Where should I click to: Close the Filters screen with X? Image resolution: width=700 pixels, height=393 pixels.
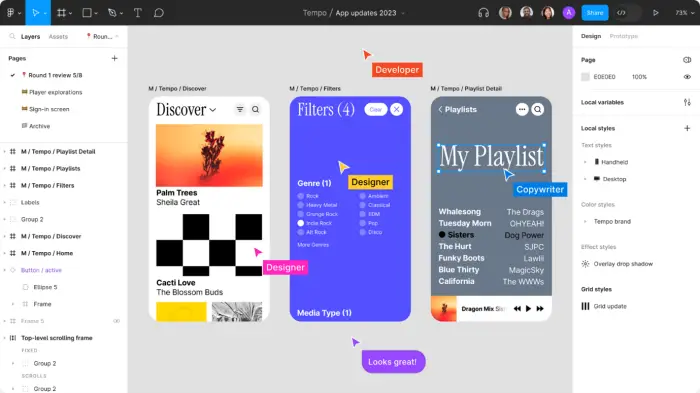coord(396,109)
